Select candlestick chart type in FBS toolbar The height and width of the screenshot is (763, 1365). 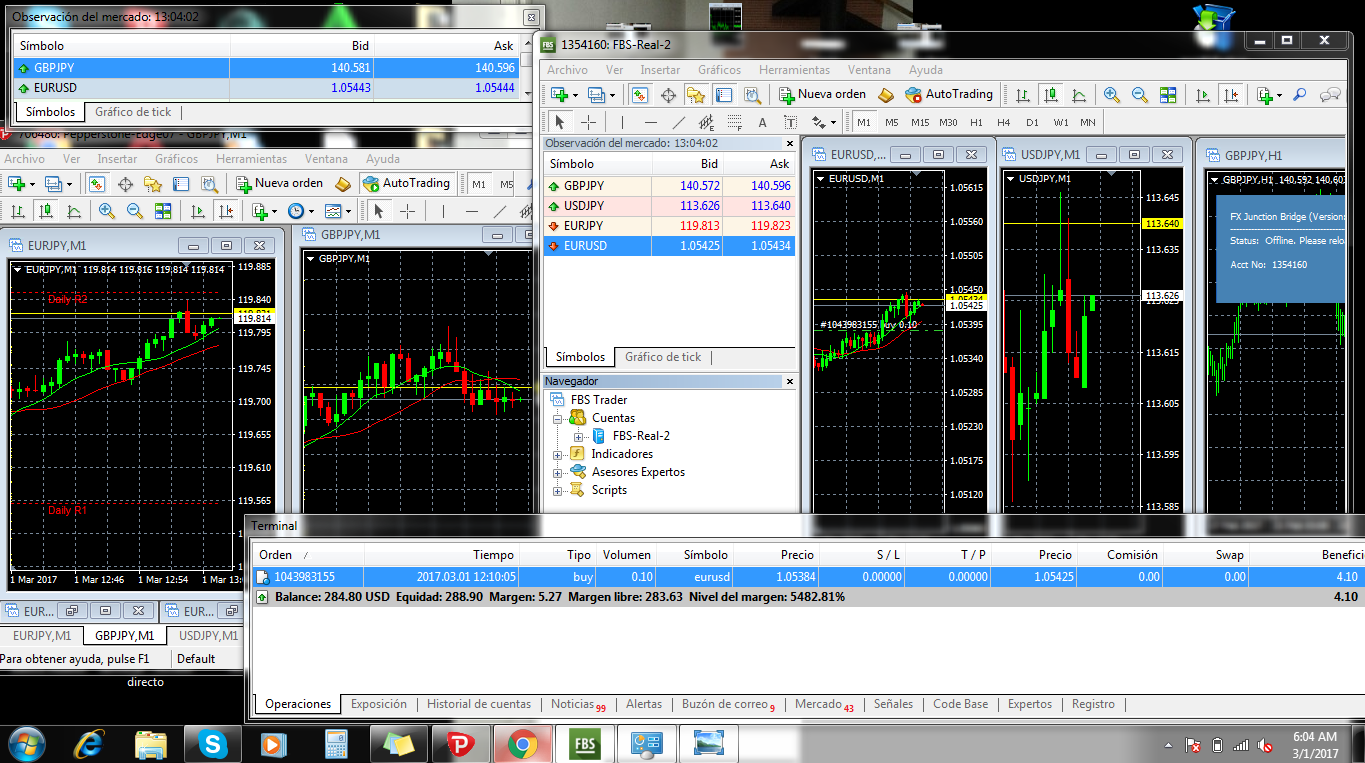point(1051,94)
